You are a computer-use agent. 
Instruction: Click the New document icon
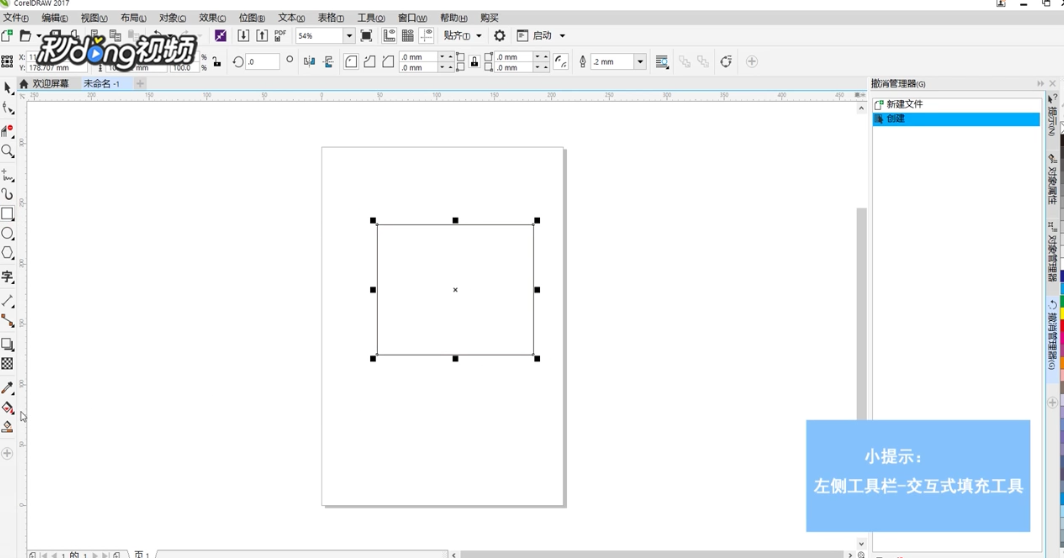[x=7, y=35]
